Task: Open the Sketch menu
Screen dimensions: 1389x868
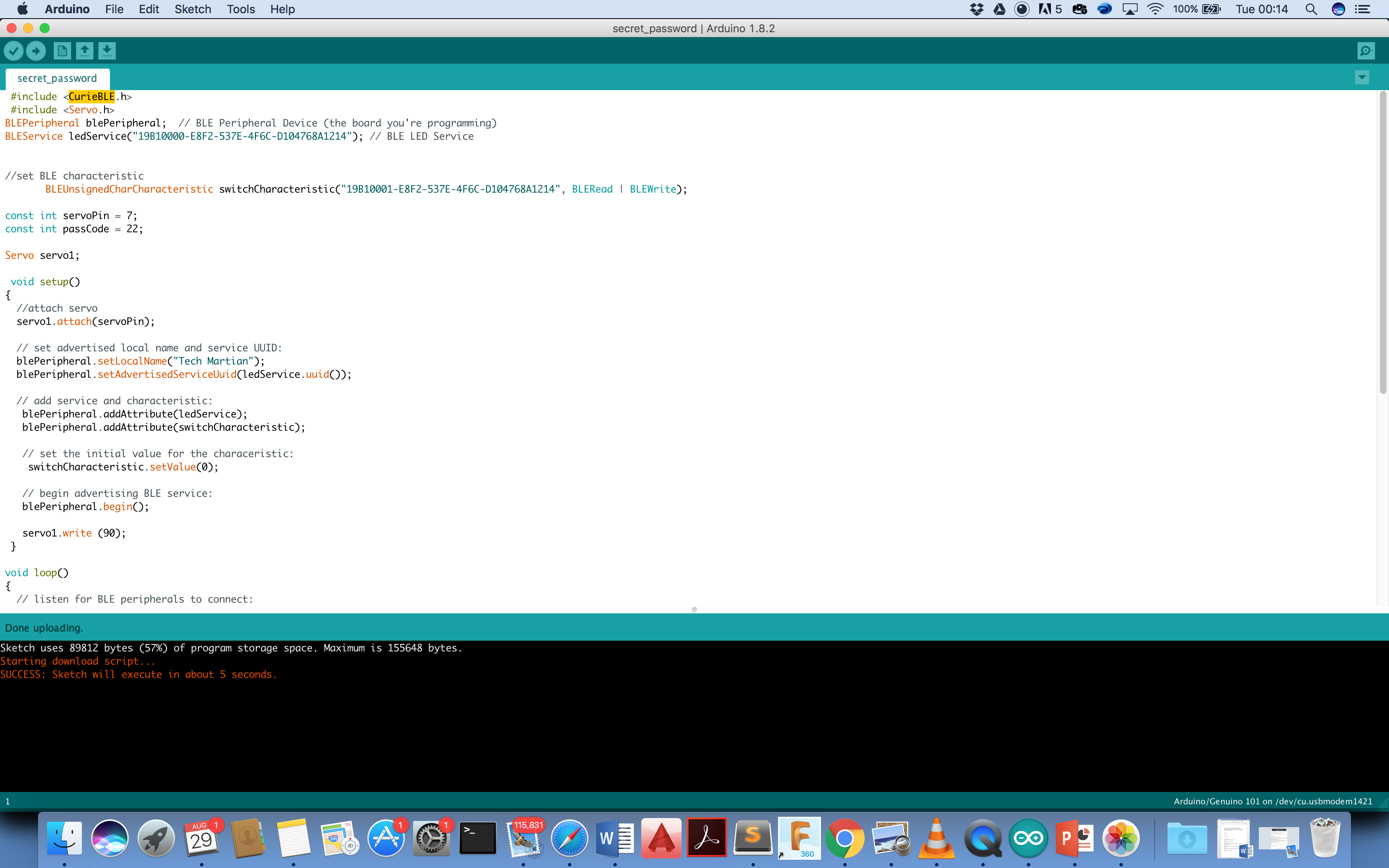Action: 193,9
